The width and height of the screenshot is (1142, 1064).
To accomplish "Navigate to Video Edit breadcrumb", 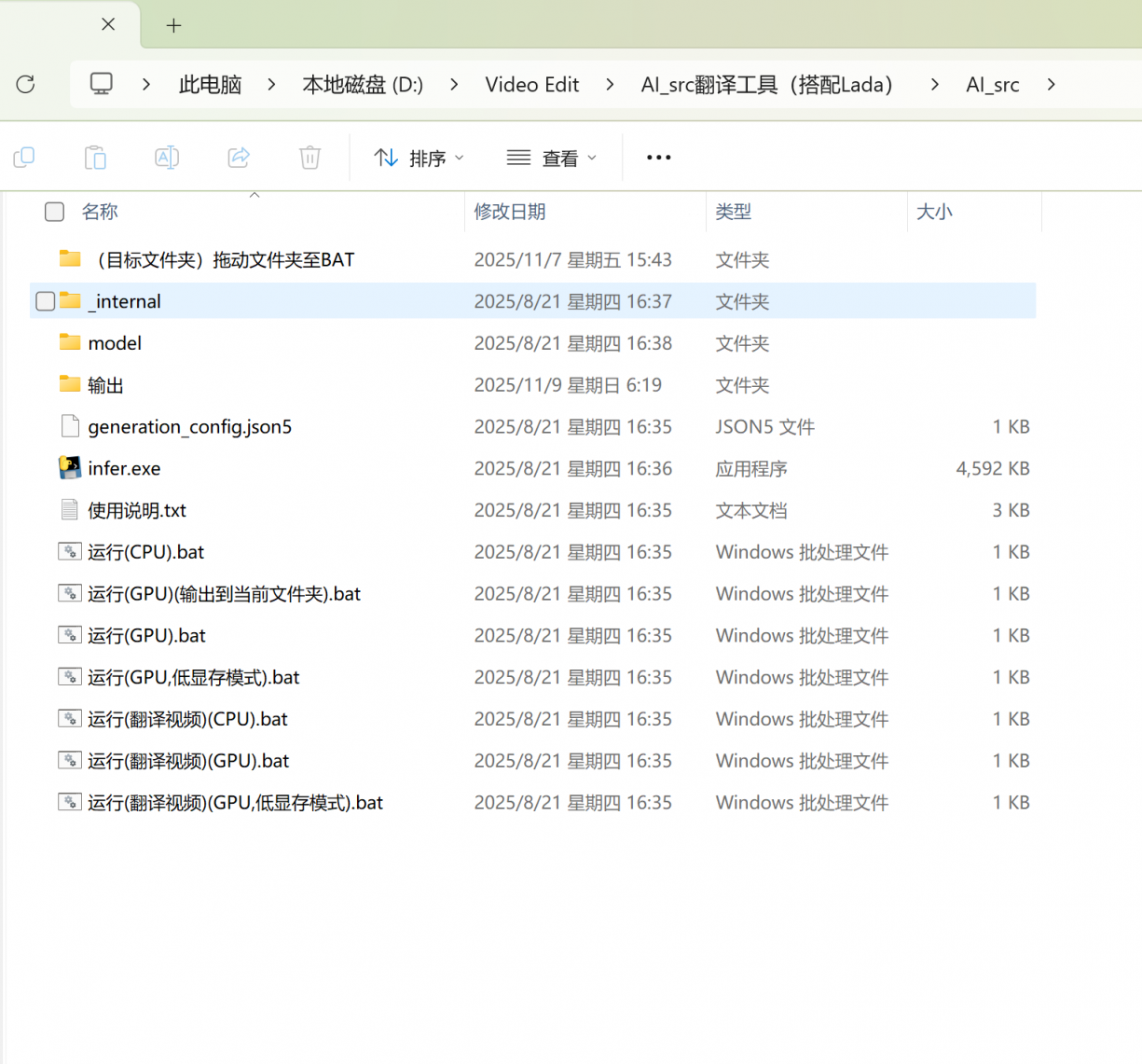I will coord(531,85).
